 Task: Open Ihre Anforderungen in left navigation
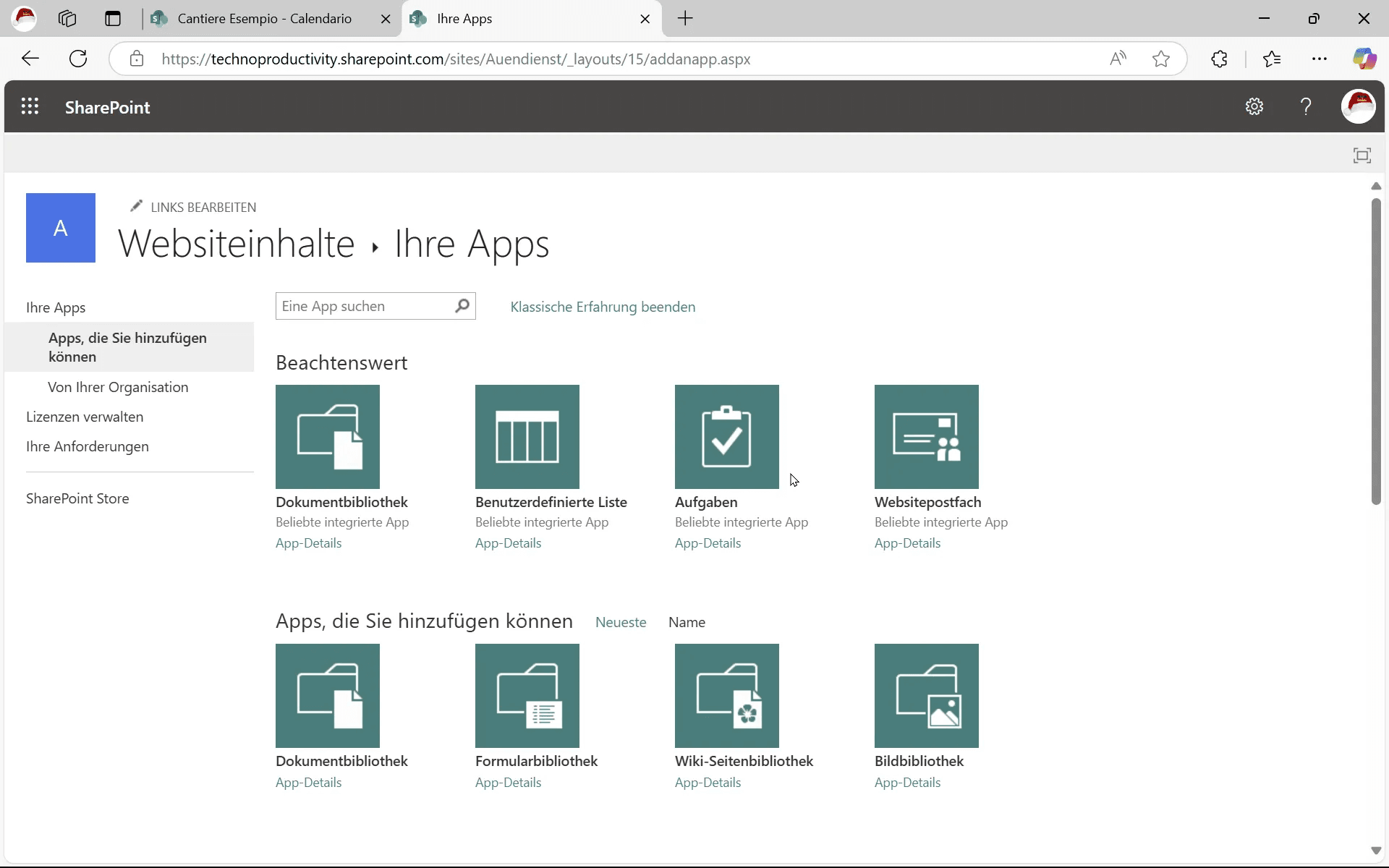click(x=88, y=446)
